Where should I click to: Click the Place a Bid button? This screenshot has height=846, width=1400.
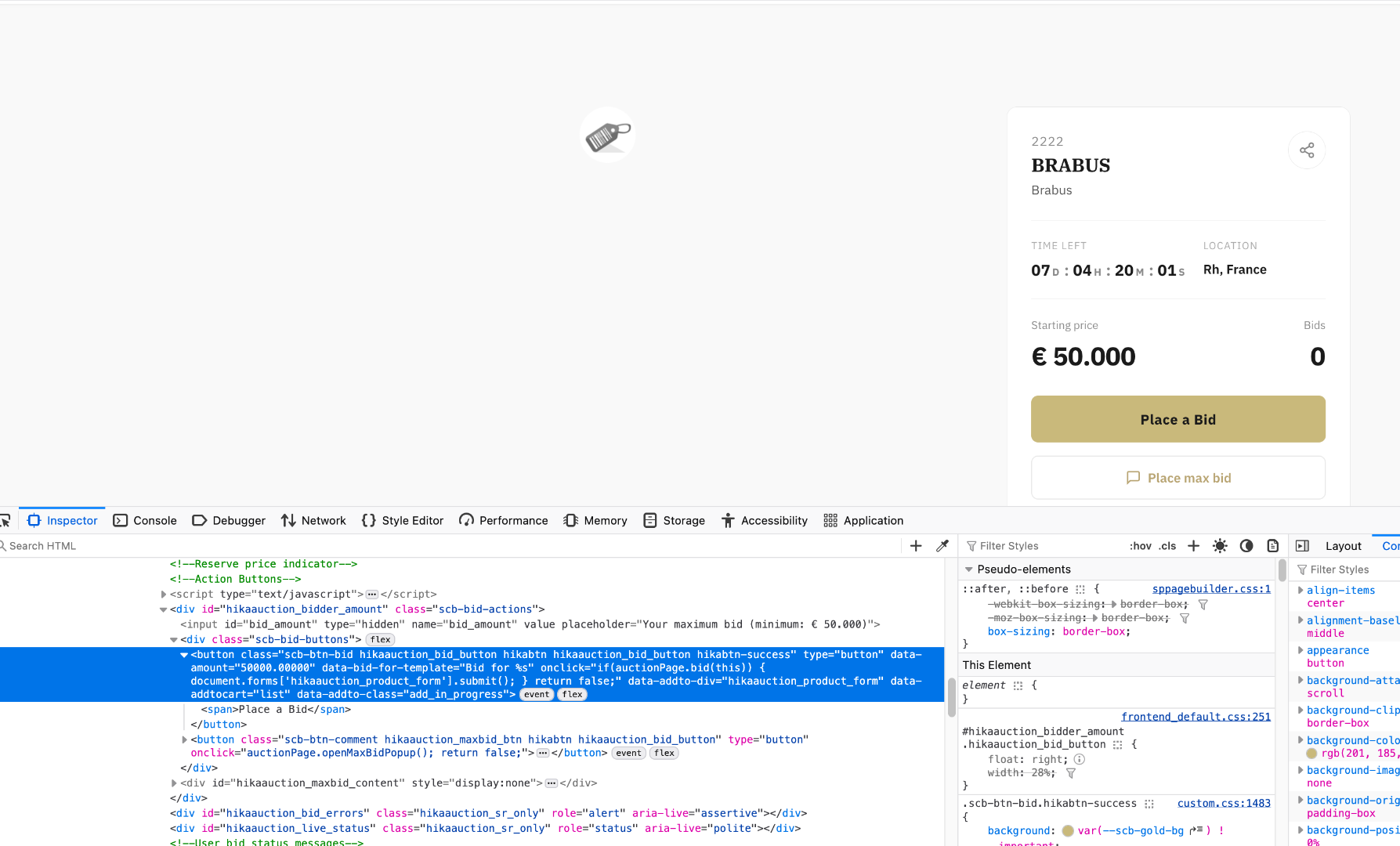tap(1178, 419)
